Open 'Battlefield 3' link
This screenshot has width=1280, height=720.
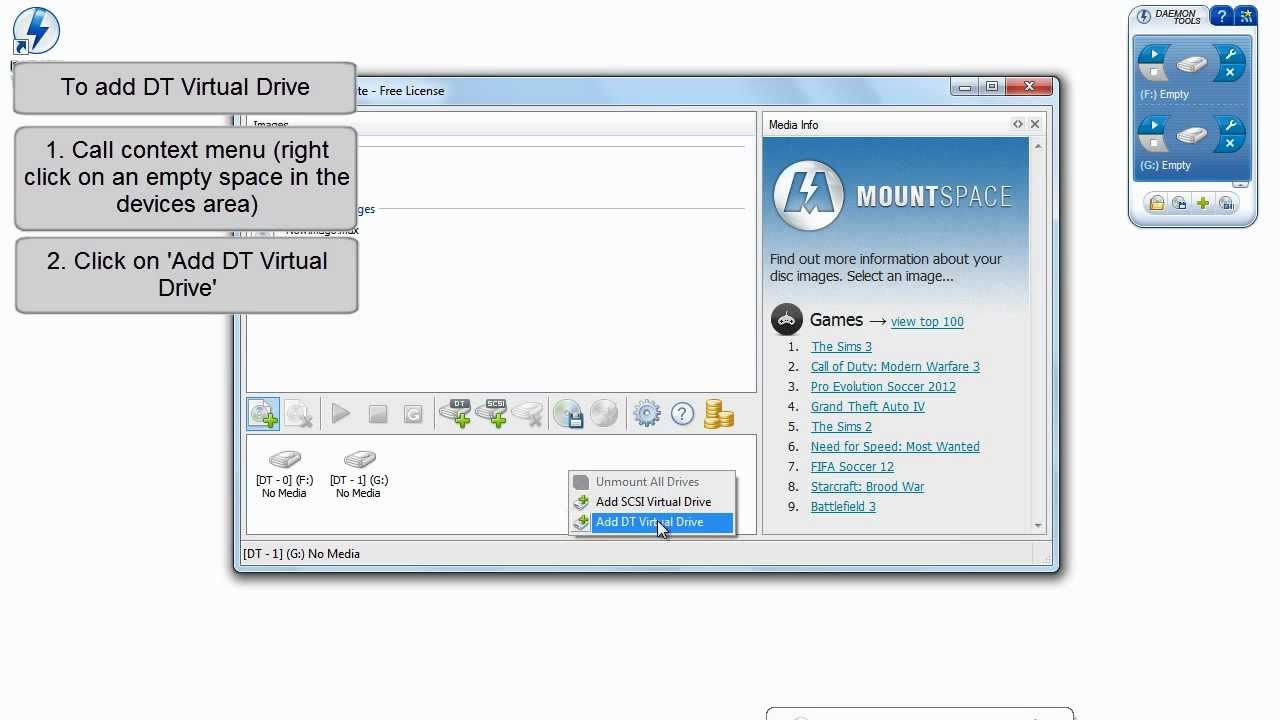point(843,507)
